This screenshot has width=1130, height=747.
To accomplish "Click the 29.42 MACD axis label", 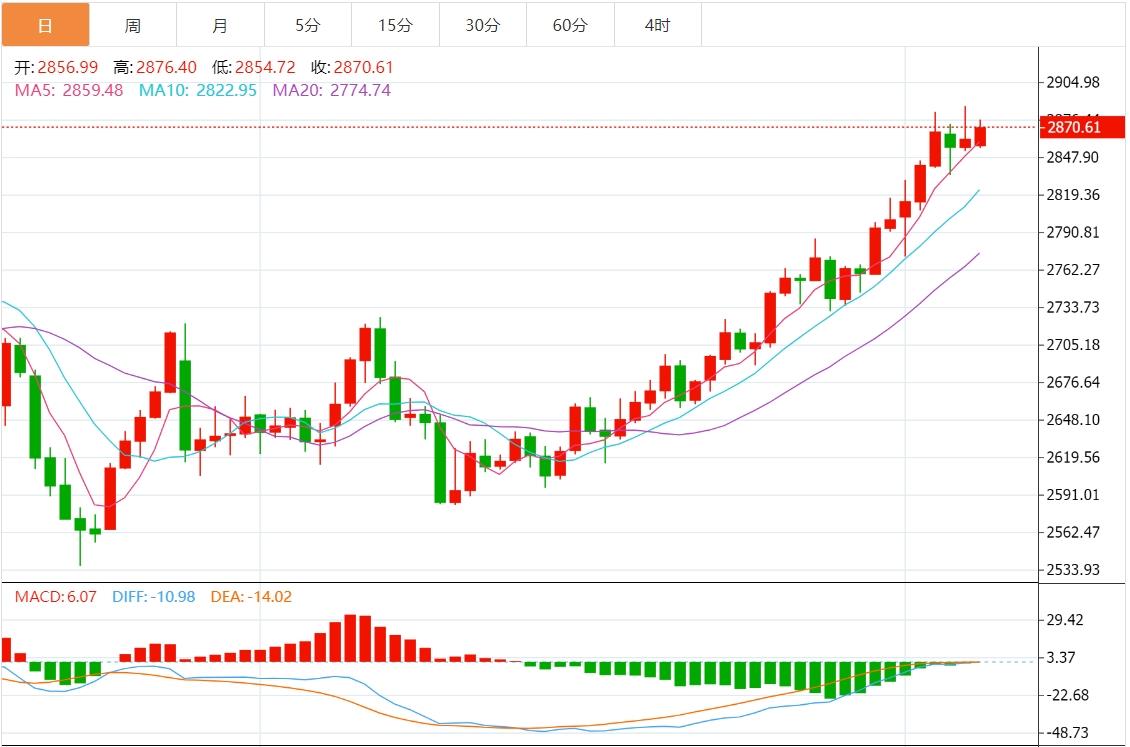I will pyautogui.click(x=1064, y=620).
